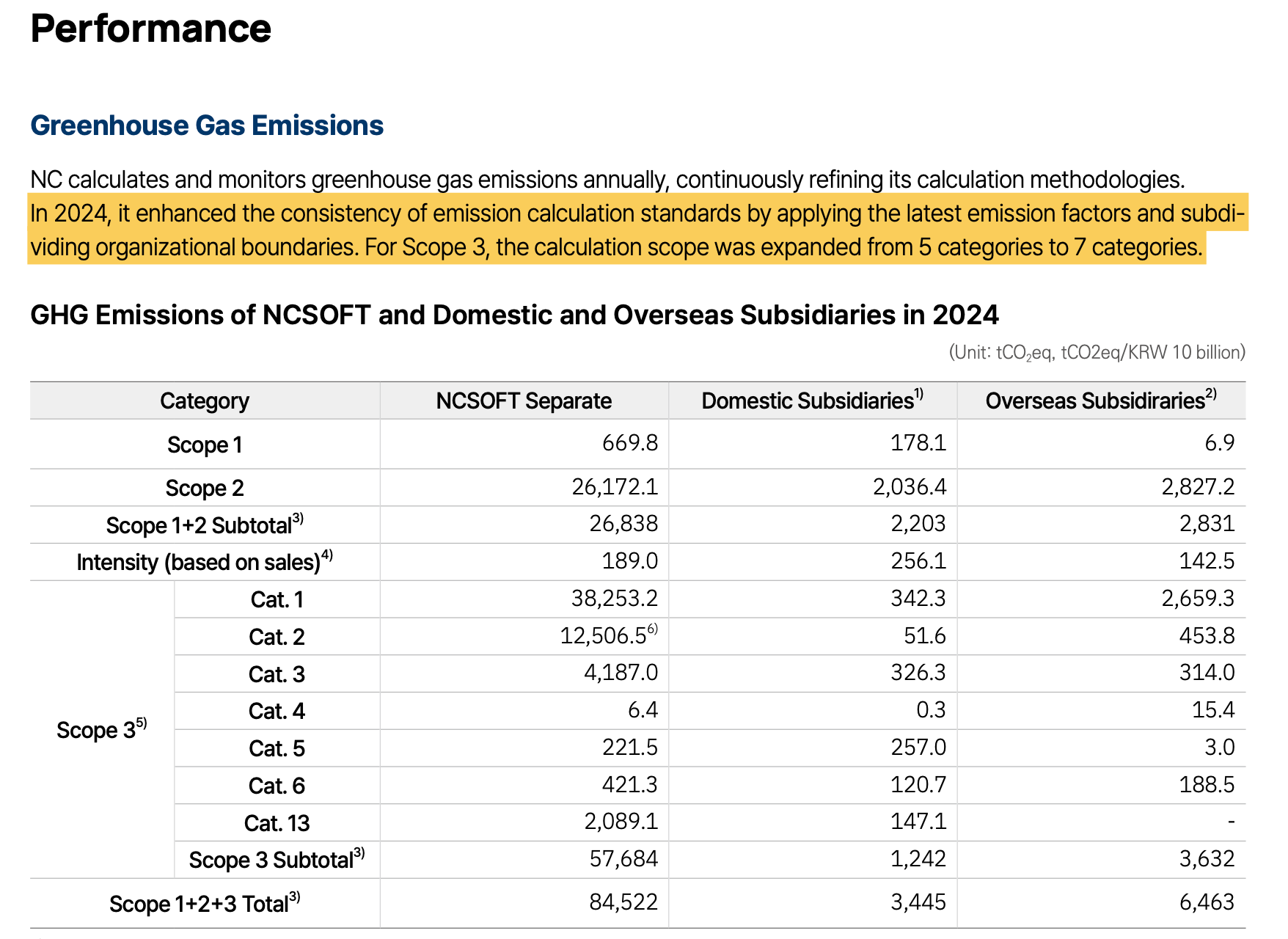Select the highlighted 2024 consistency paragraph

637,230
